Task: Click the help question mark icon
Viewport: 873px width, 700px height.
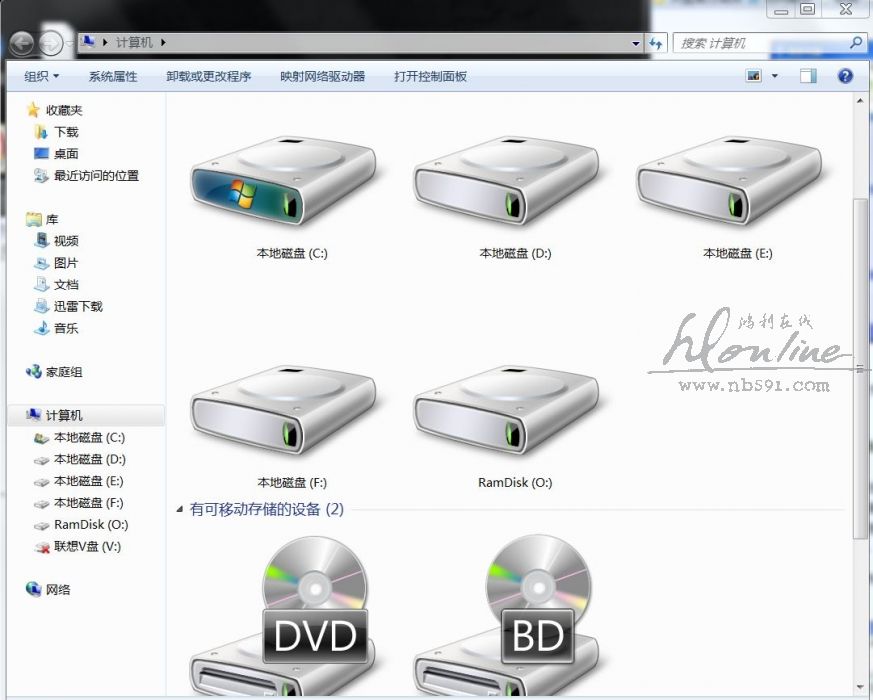Action: click(845, 76)
